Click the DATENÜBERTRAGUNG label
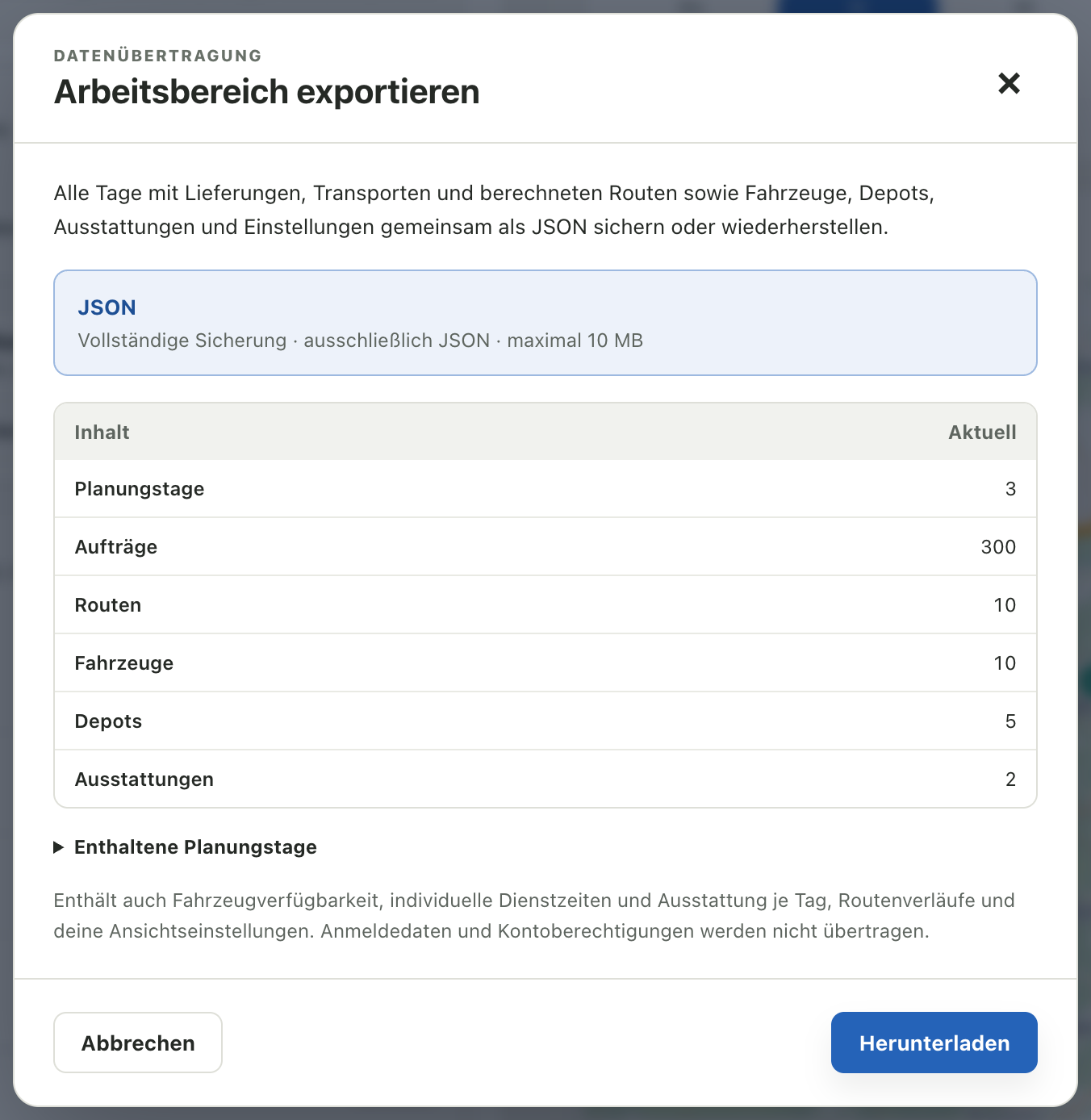This screenshot has width=1091, height=1120. pyautogui.click(x=158, y=56)
